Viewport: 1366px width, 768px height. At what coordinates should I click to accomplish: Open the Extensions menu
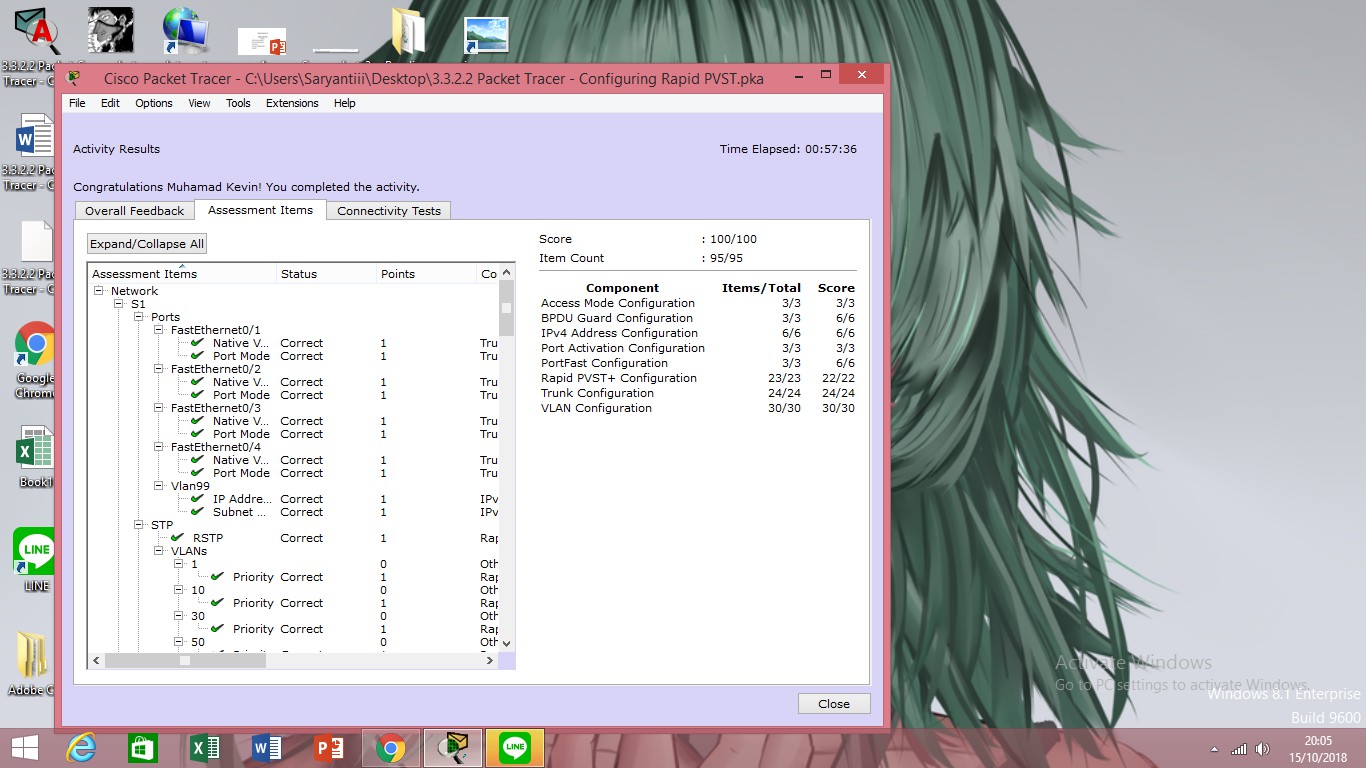coord(292,103)
